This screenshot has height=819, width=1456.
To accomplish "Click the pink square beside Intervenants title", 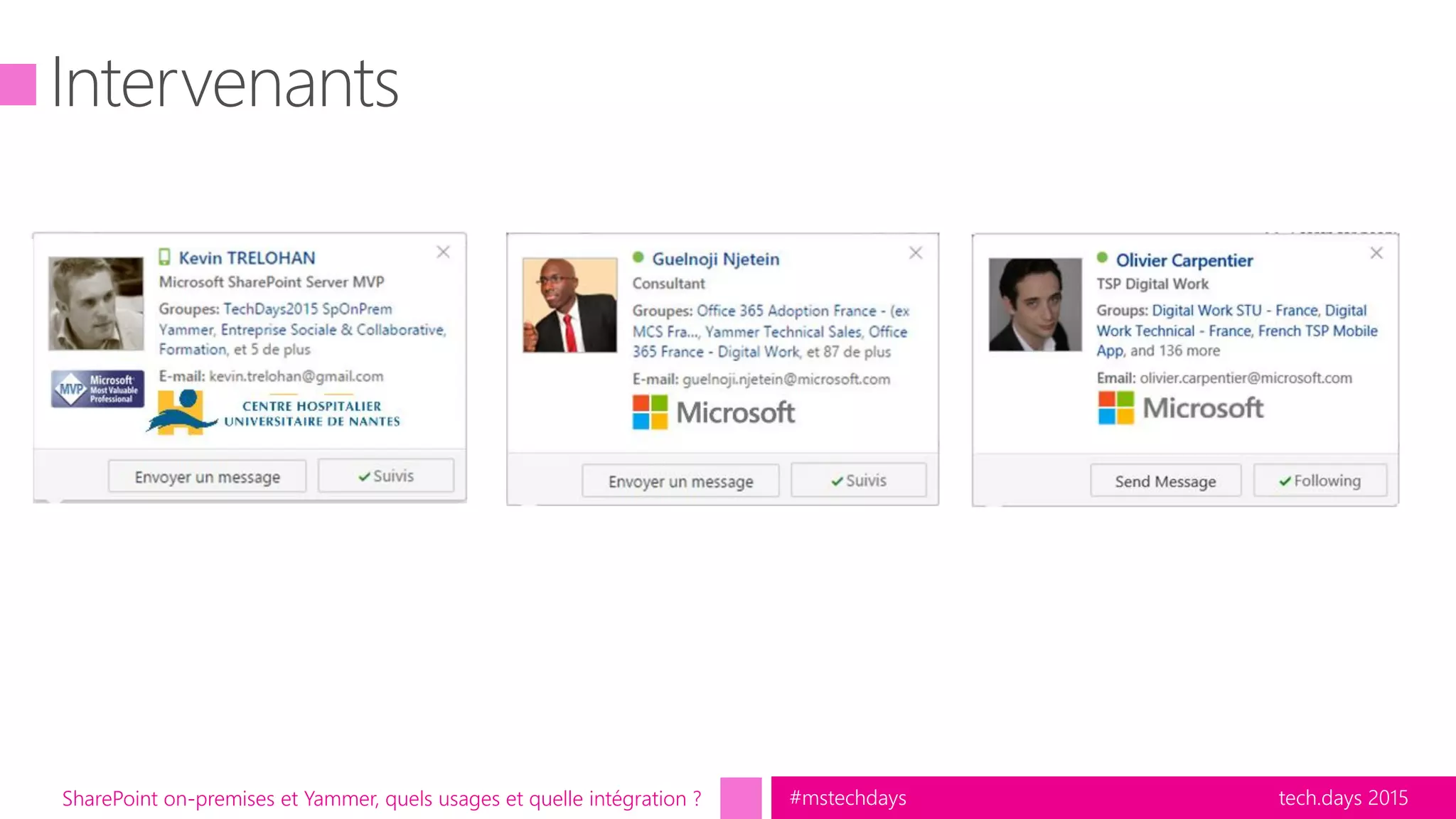I will click(18, 85).
